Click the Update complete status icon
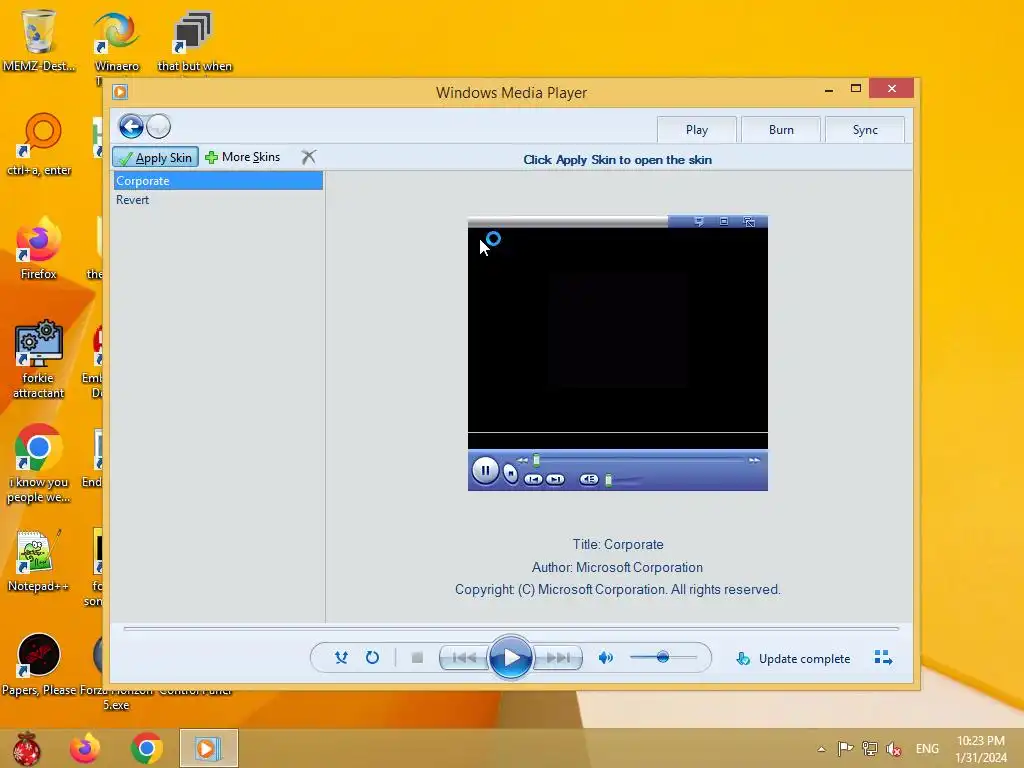The image size is (1024, 768). (x=743, y=658)
